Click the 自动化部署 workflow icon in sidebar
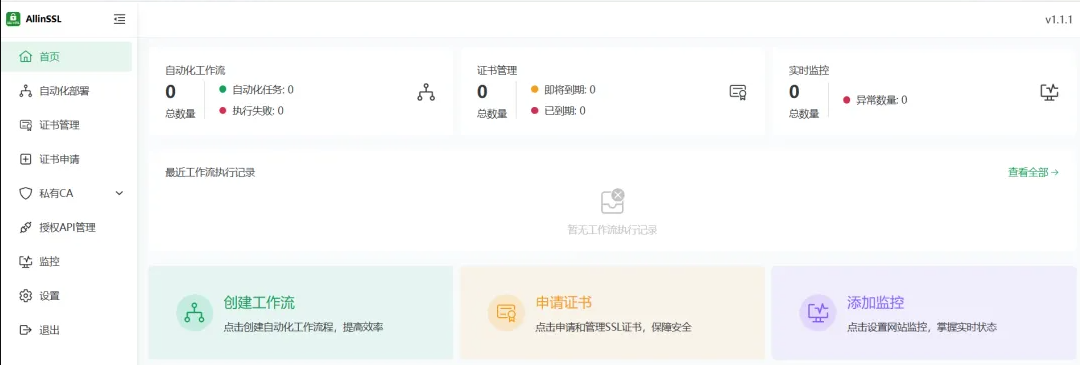1080x365 pixels. tap(25, 91)
